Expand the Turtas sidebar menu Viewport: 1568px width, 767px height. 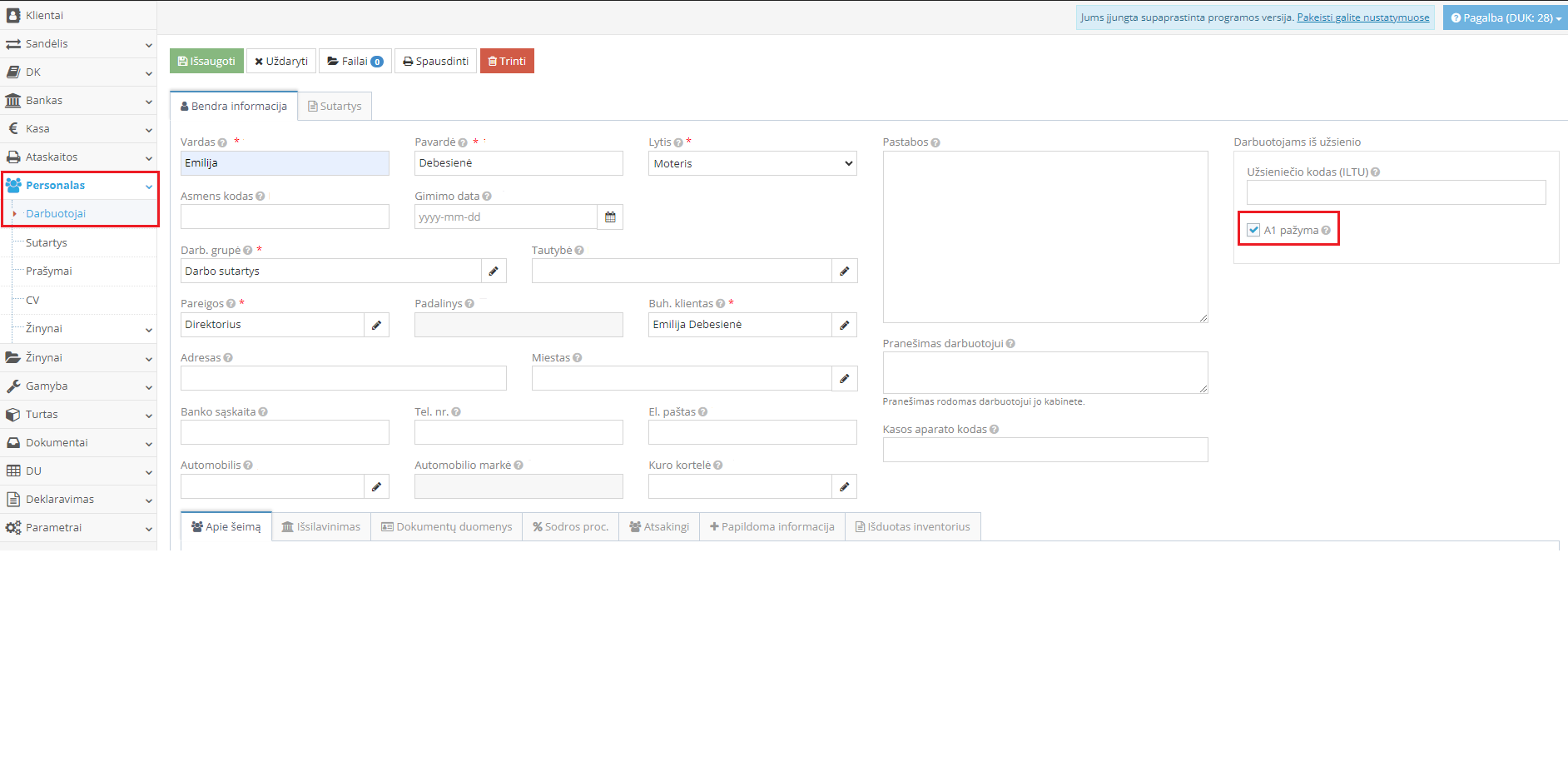coord(78,415)
